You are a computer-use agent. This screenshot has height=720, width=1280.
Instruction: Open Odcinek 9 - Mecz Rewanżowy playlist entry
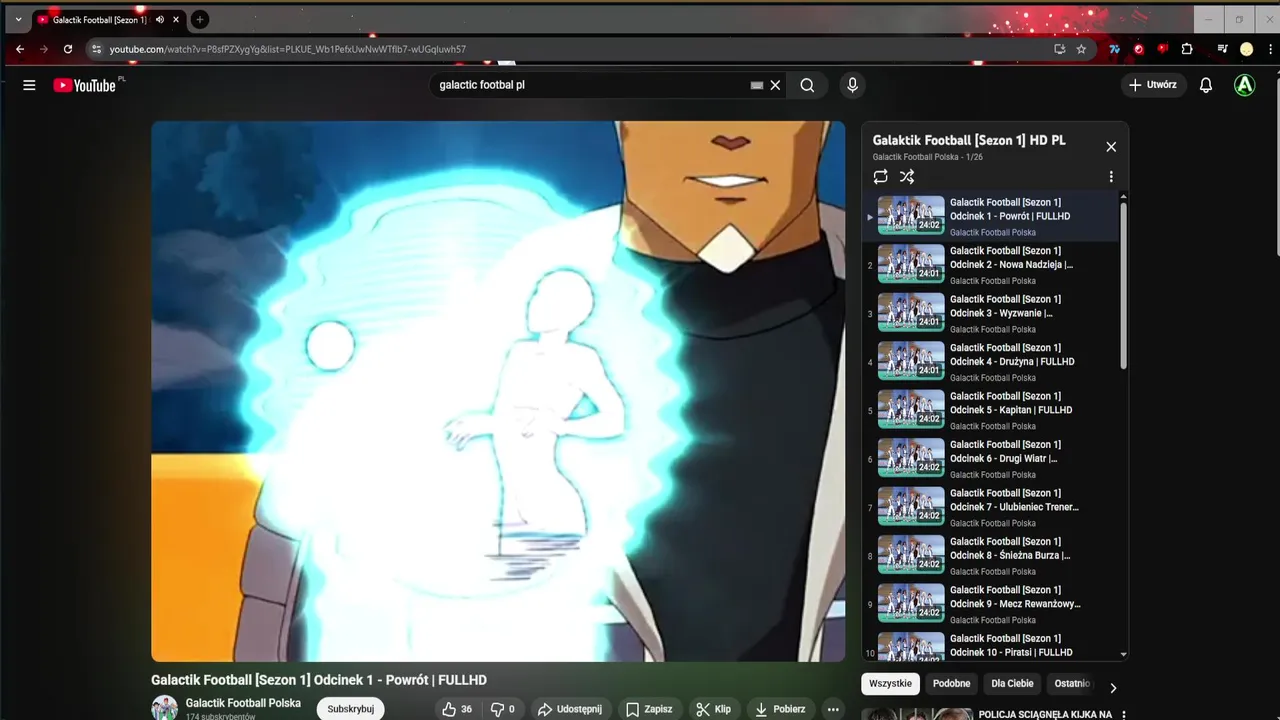click(992, 604)
